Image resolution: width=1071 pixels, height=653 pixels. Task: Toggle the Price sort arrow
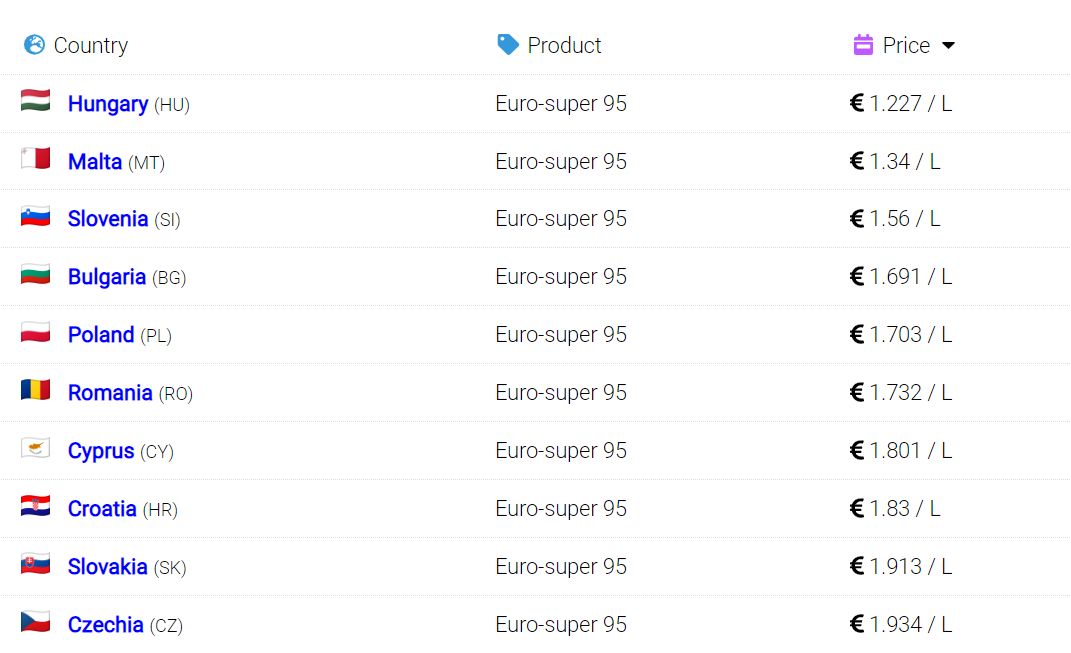(948, 46)
